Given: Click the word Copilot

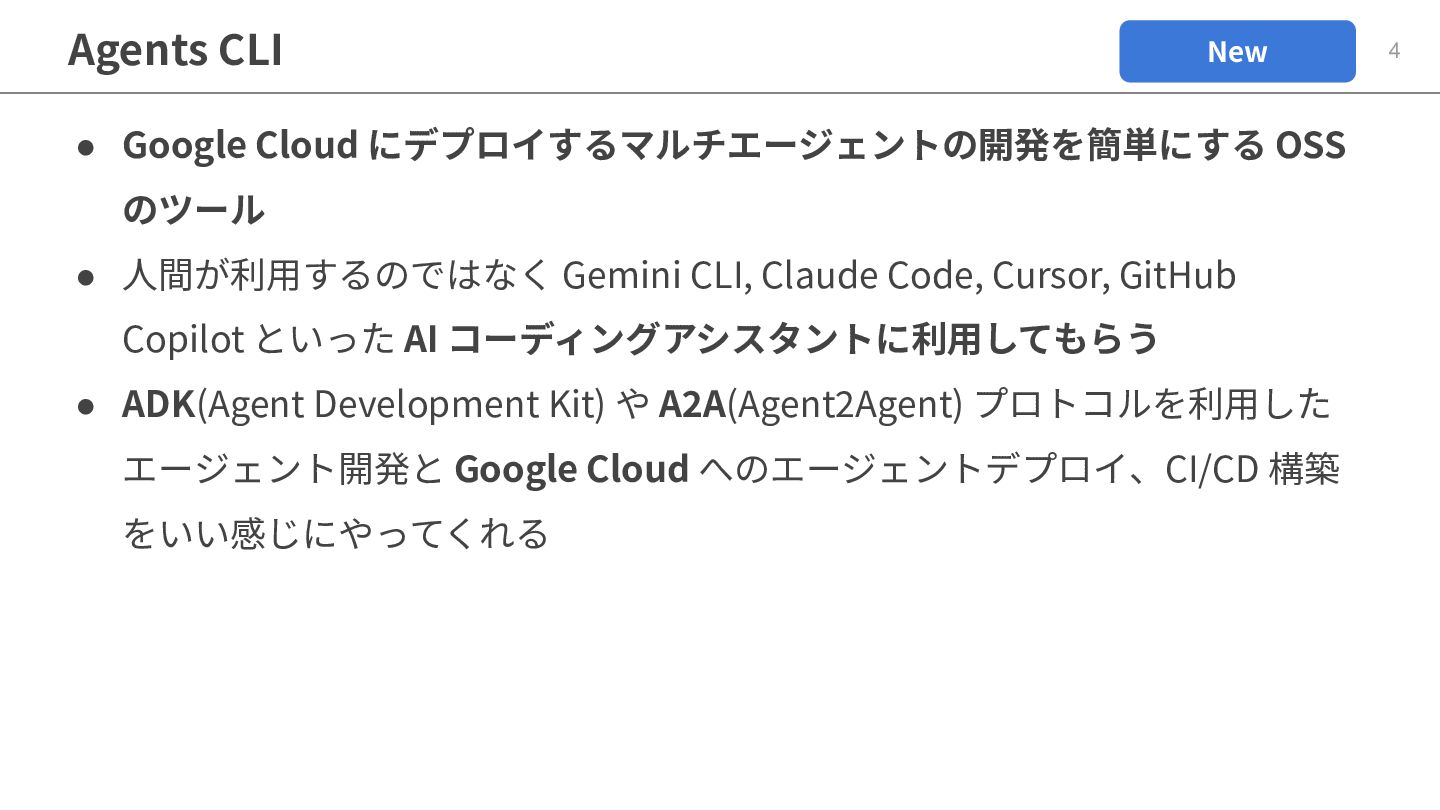Looking at the screenshot, I should pos(183,340).
